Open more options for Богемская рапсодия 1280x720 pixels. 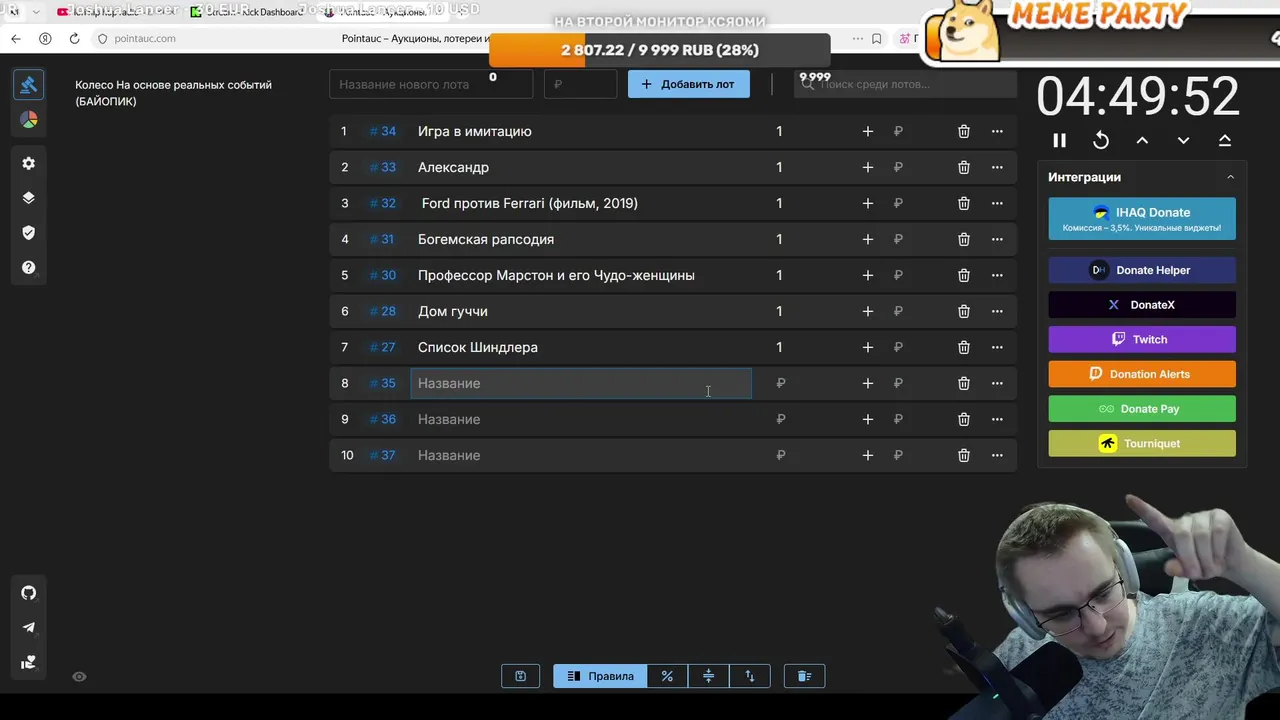(x=997, y=239)
